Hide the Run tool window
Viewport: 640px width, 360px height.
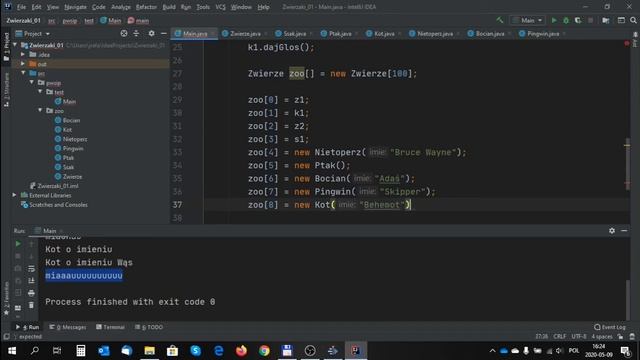coord(624,231)
